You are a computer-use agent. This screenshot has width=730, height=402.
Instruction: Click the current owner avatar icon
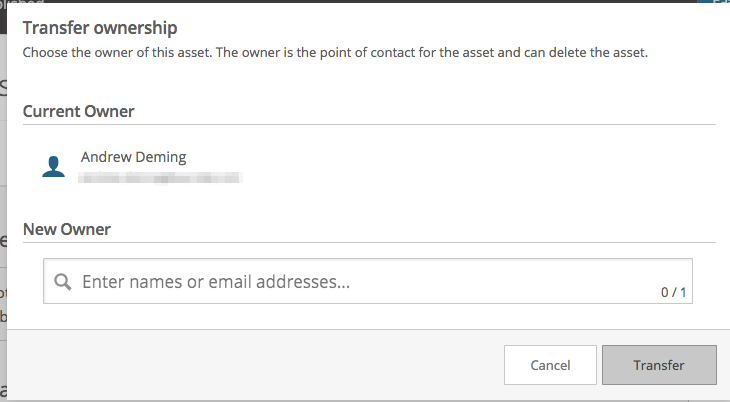54,166
